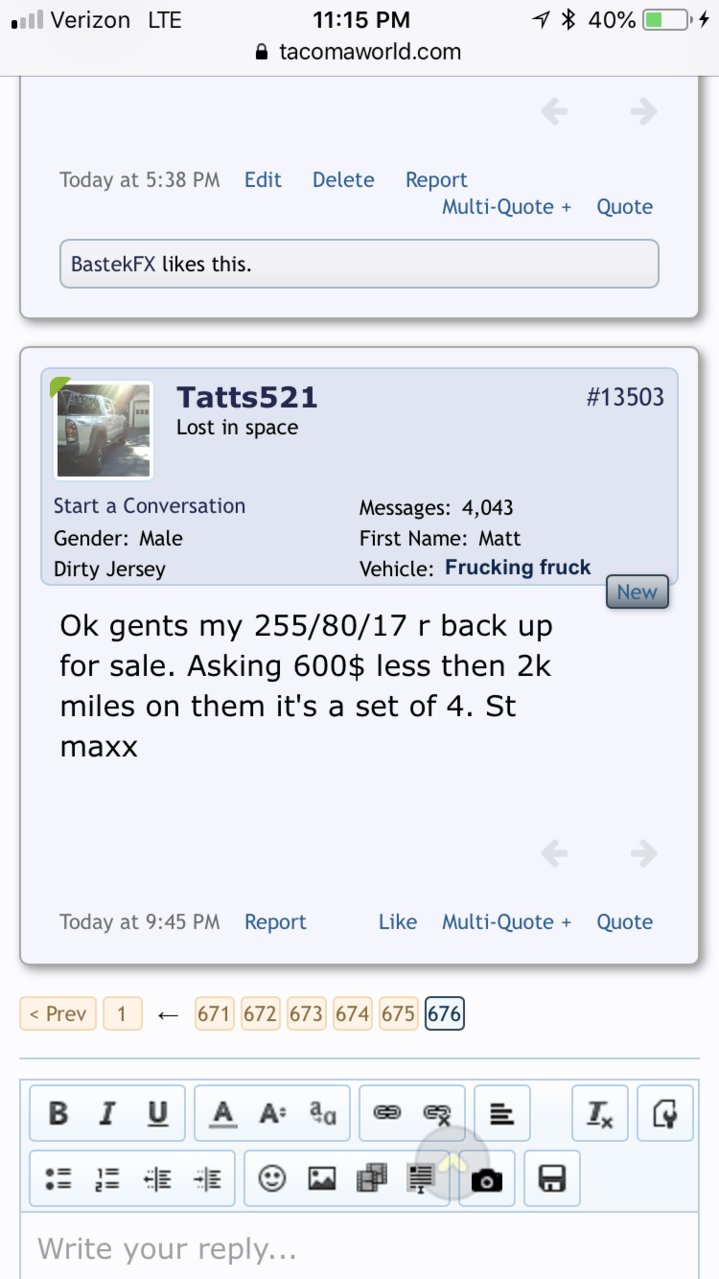Open the smilies emoji picker
The image size is (719, 1279).
pos(272,1179)
